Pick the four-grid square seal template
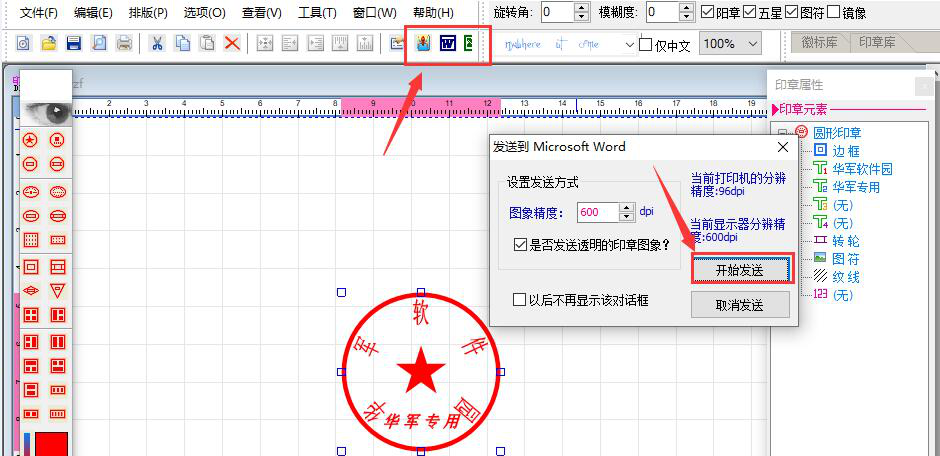This screenshot has height=456, width=940. click(x=31, y=315)
